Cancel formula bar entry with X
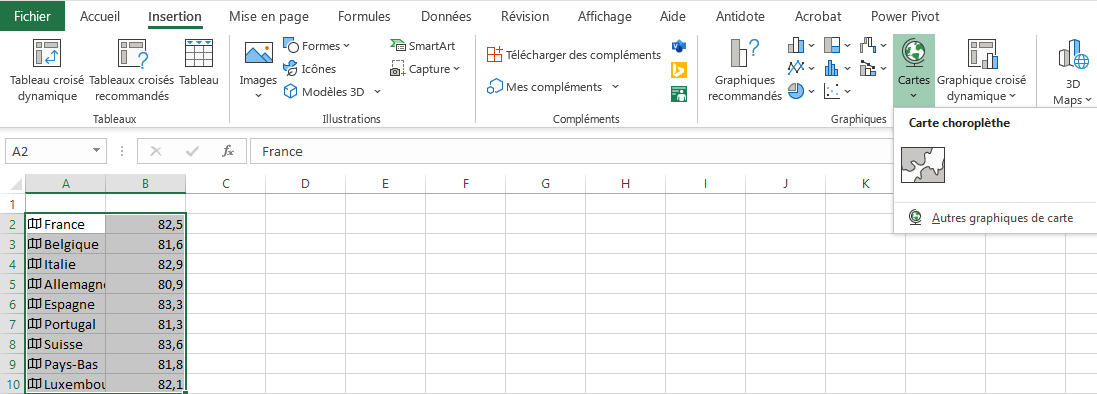The image size is (1097, 394). coord(156,151)
